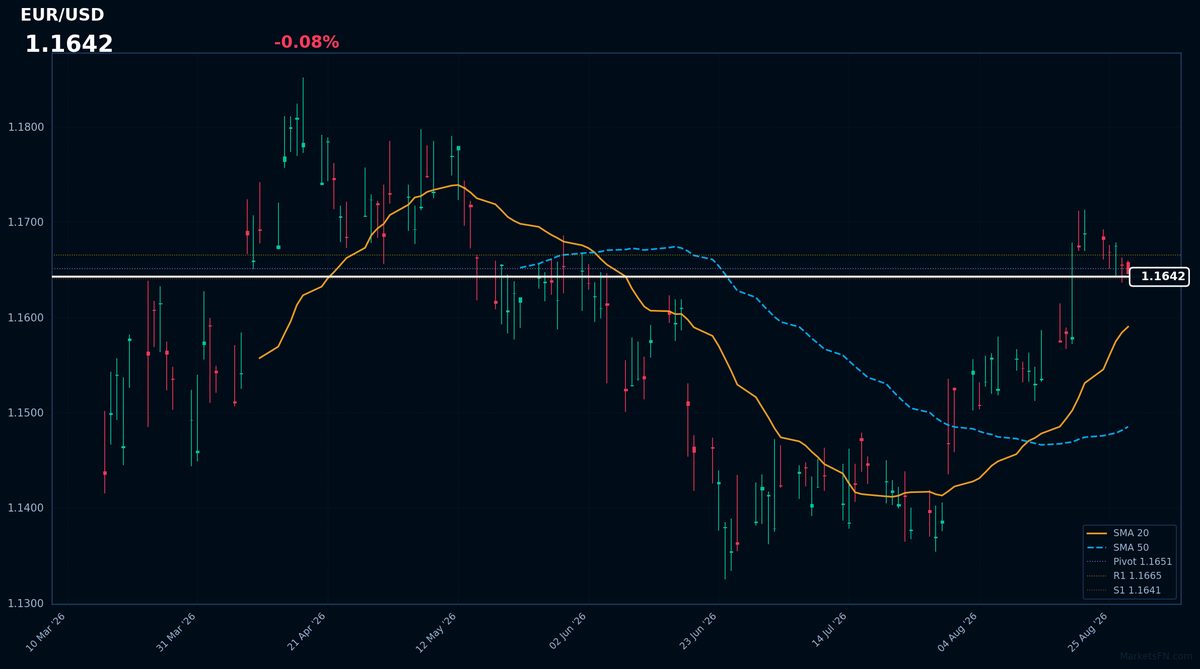The height and width of the screenshot is (669, 1200).
Task: Click the -0.08% change value
Action: 306,42
